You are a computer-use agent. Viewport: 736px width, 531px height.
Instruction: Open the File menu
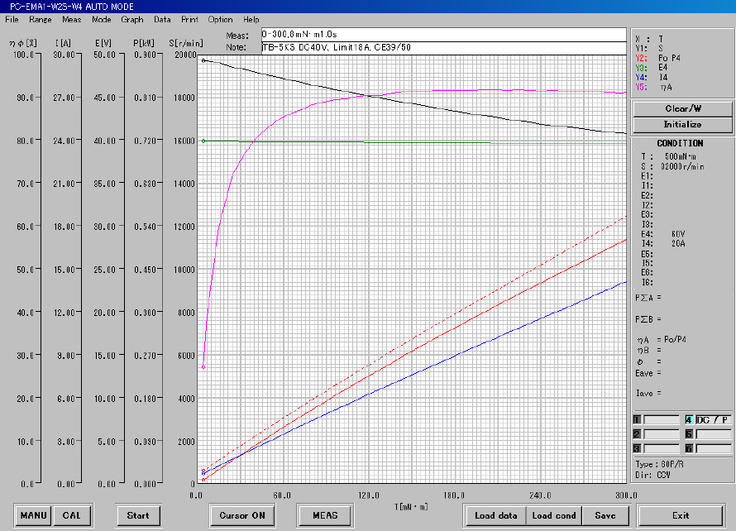12,19
